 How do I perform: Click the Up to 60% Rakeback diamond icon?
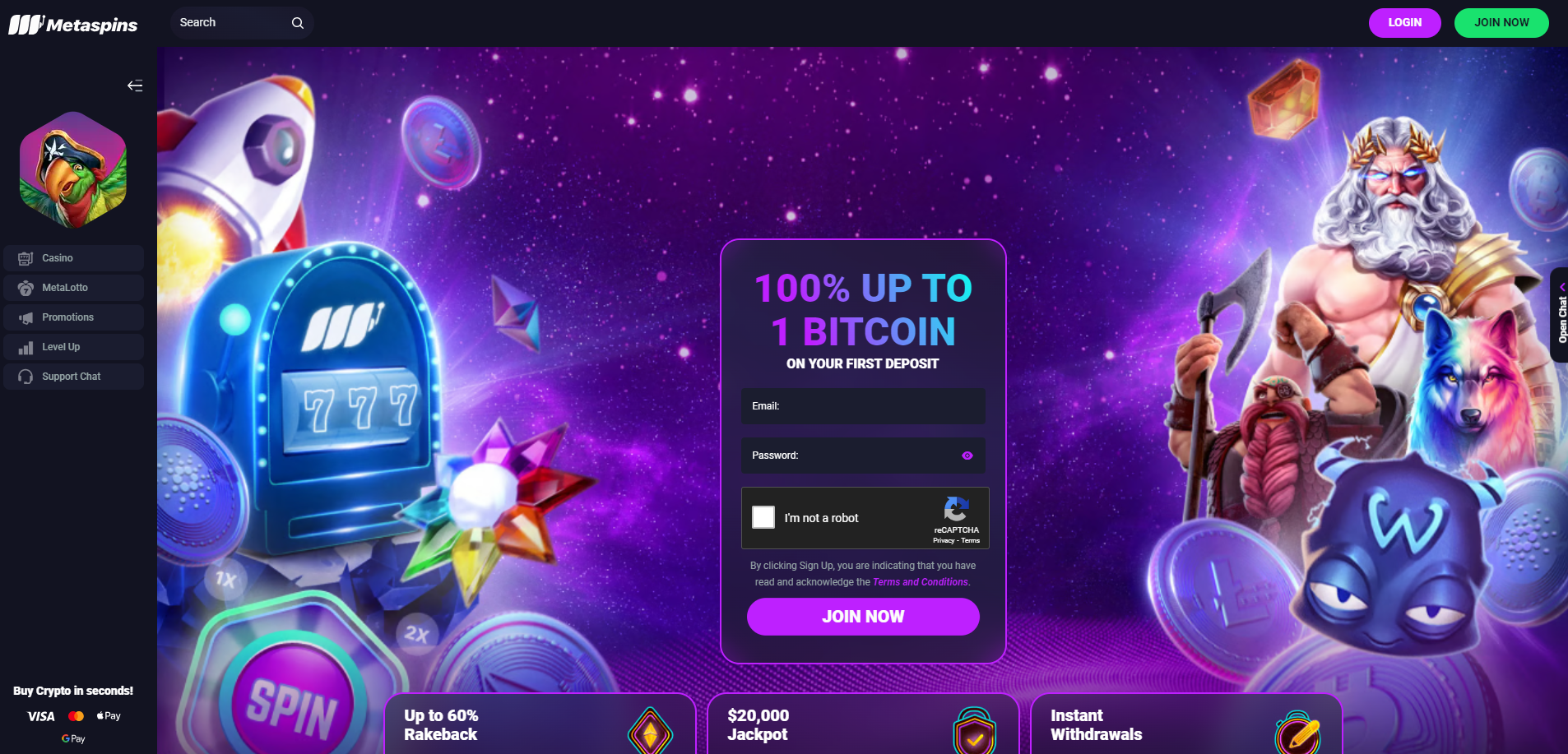pos(651,731)
